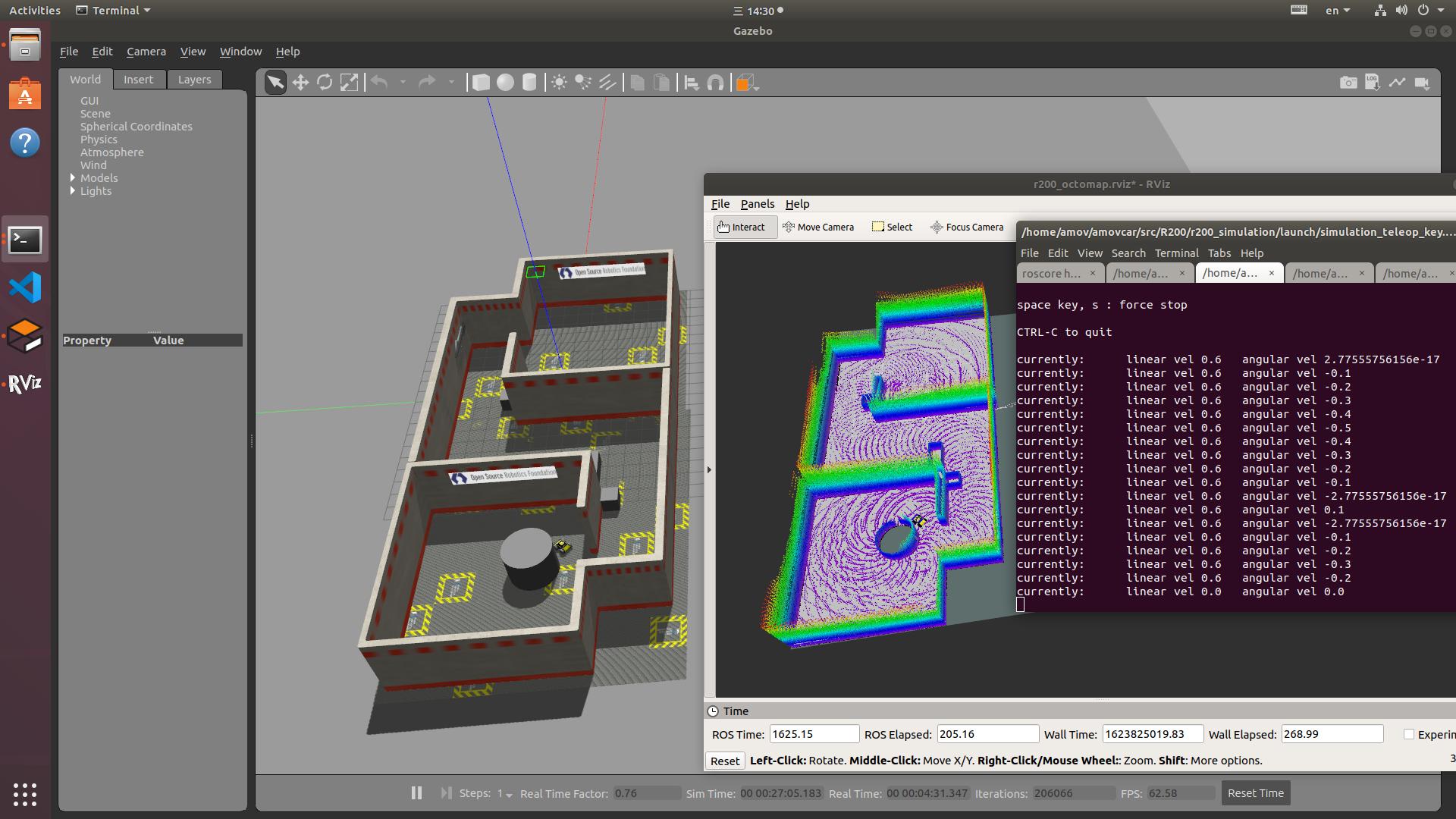Add a directional light in Gazebo
The height and width of the screenshot is (819, 1456).
(x=607, y=83)
